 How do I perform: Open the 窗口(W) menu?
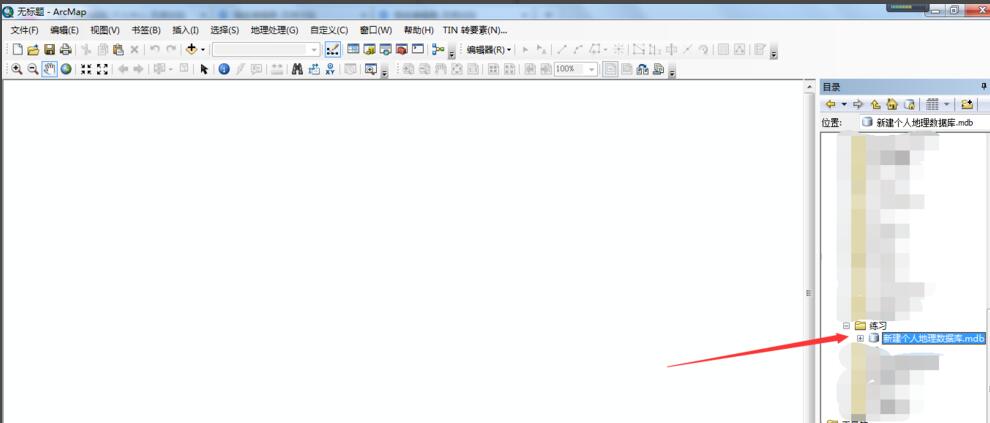point(376,30)
